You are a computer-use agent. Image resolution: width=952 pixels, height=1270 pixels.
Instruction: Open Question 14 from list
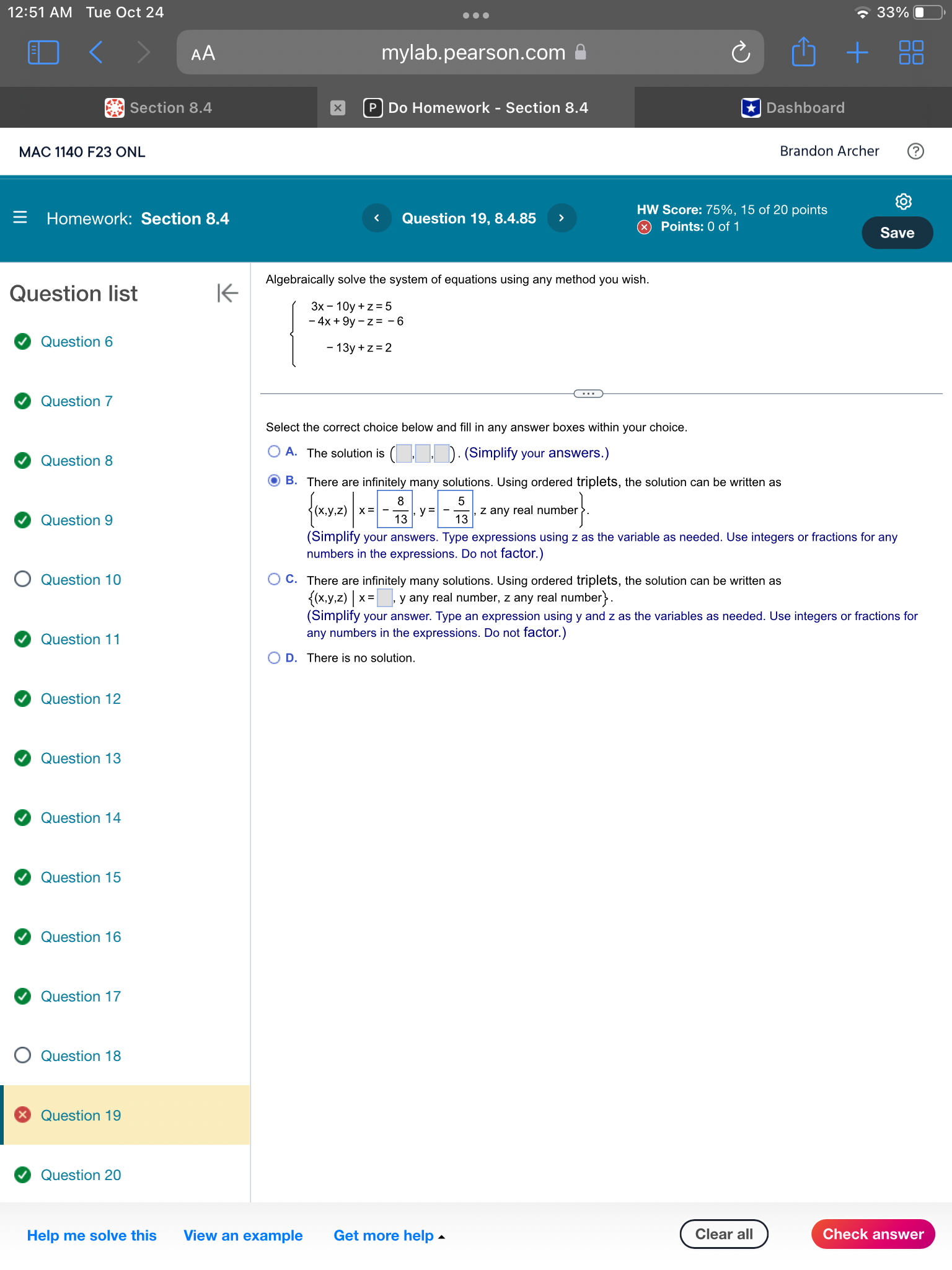point(81,818)
